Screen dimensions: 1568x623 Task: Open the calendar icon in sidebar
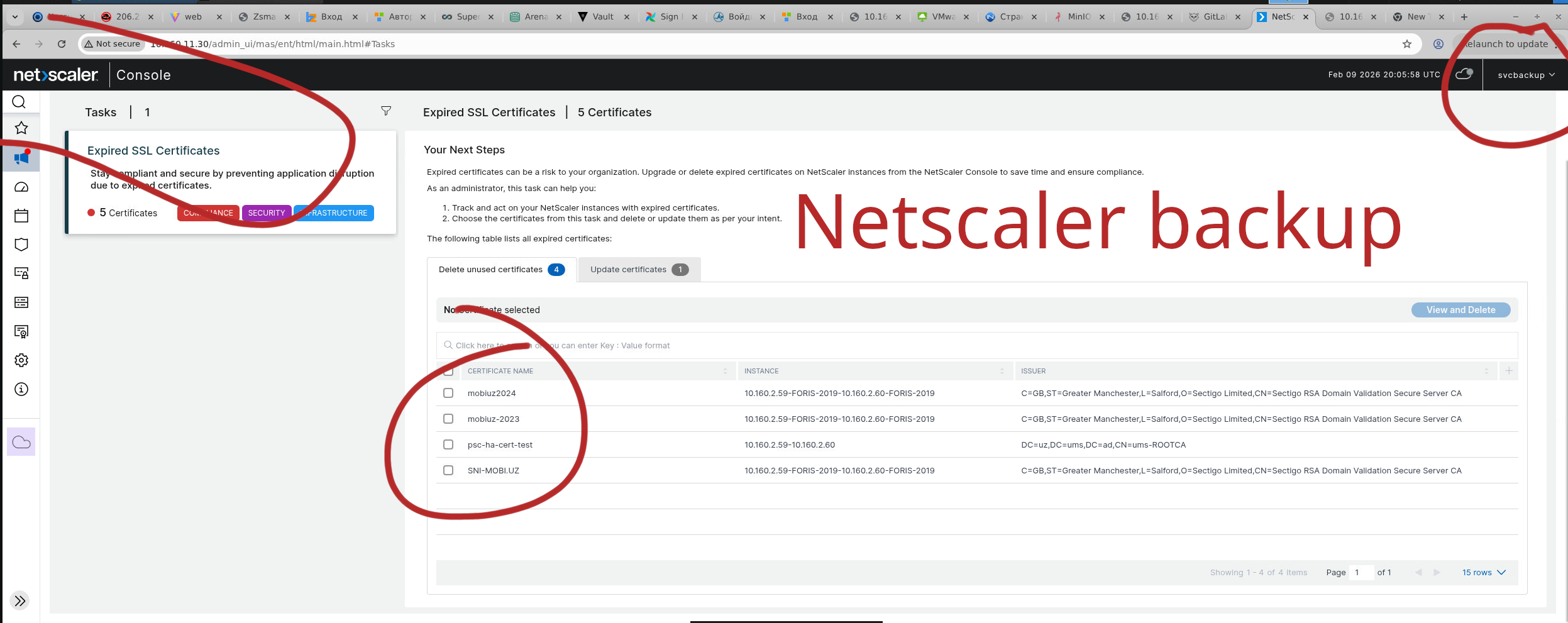[21, 216]
